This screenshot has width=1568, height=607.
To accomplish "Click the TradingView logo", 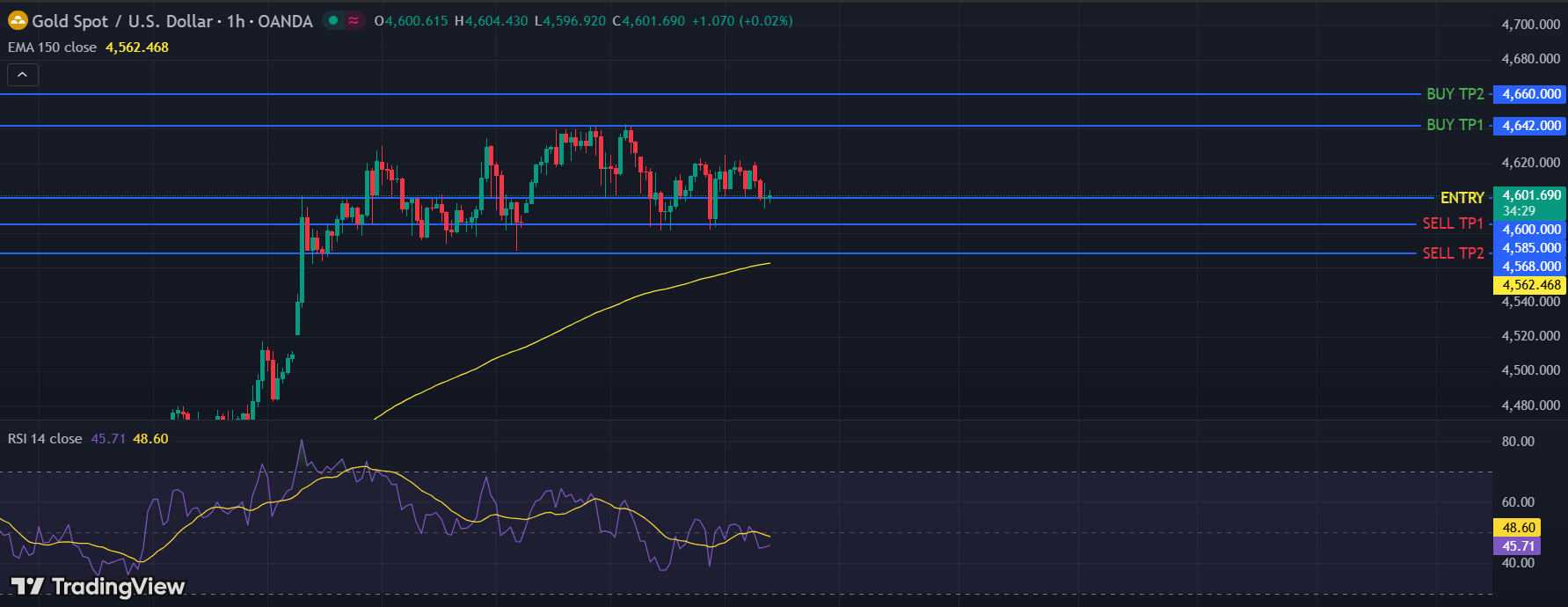I will pyautogui.click(x=98, y=586).
